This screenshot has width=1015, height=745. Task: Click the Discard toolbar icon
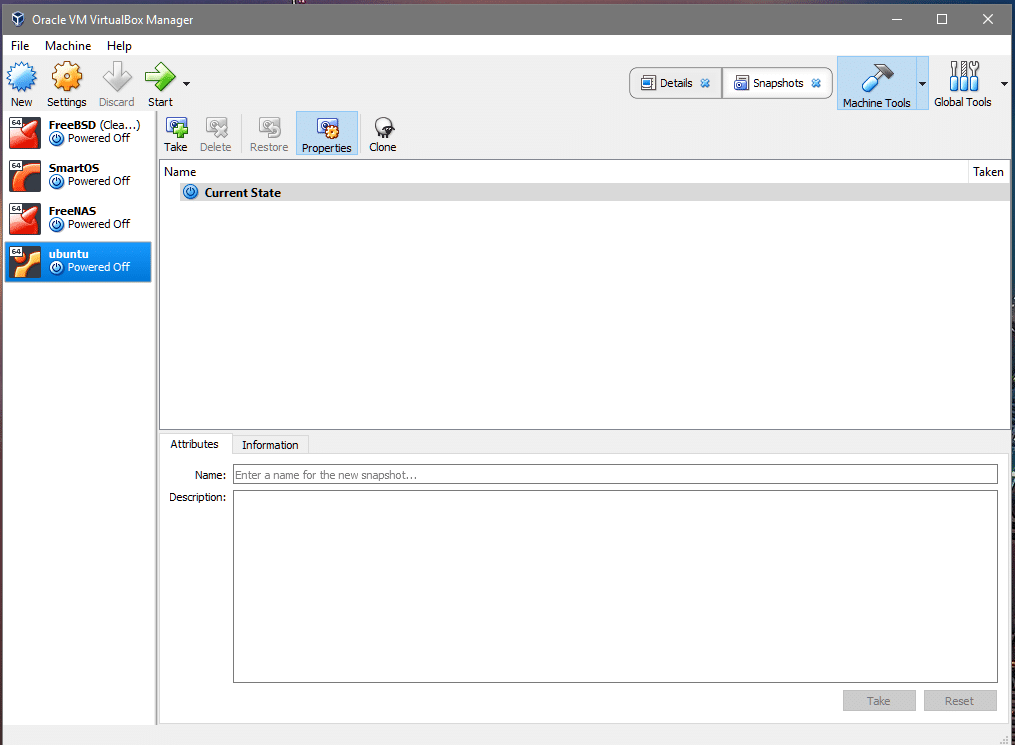point(117,77)
